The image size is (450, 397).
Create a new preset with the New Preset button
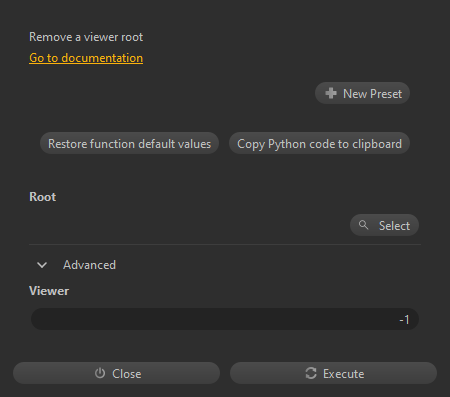coord(362,93)
